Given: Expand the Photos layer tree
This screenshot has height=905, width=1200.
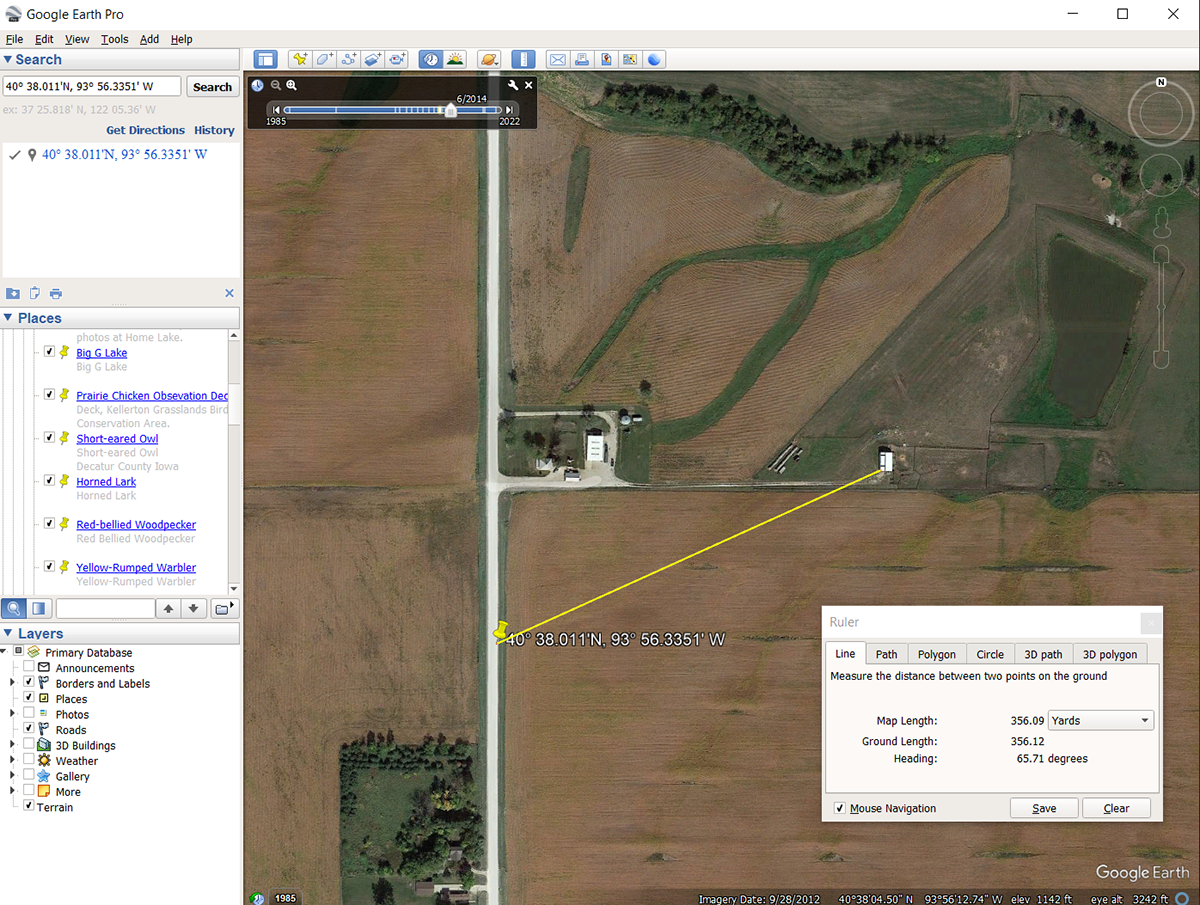Looking at the screenshot, I should (x=13, y=714).
